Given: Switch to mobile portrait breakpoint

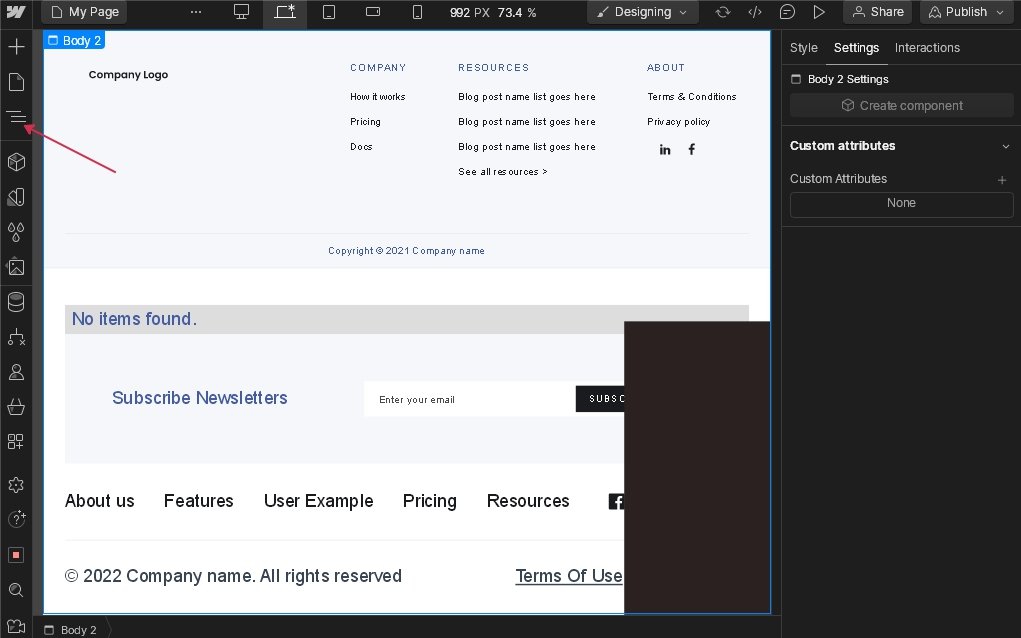Looking at the screenshot, I should pyautogui.click(x=417, y=12).
